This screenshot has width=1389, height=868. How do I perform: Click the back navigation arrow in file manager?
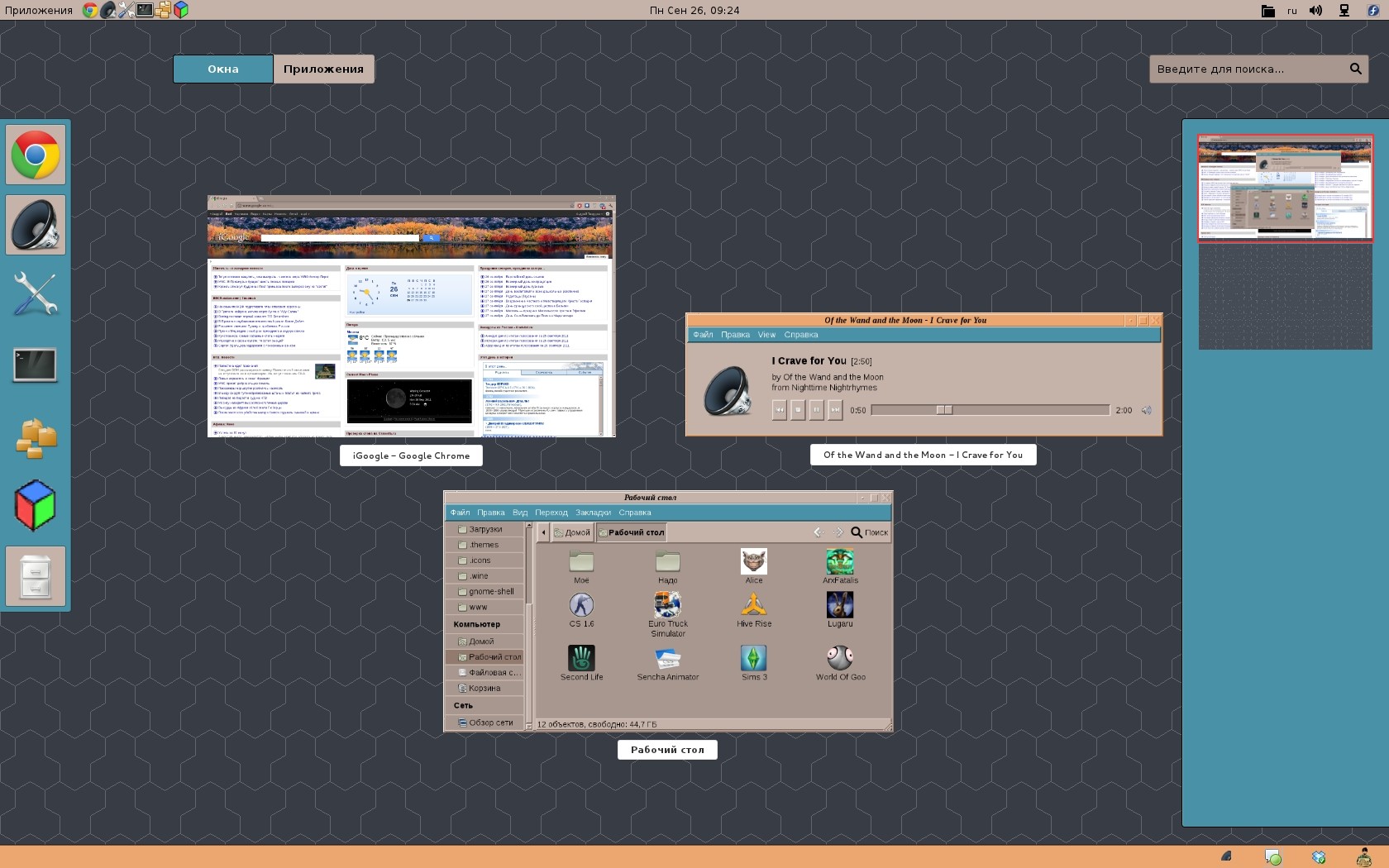coord(817,532)
